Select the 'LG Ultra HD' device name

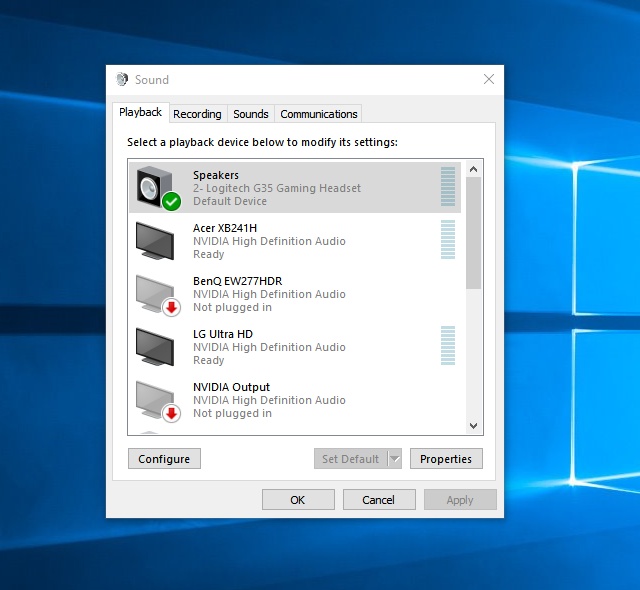tap(223, 334)
